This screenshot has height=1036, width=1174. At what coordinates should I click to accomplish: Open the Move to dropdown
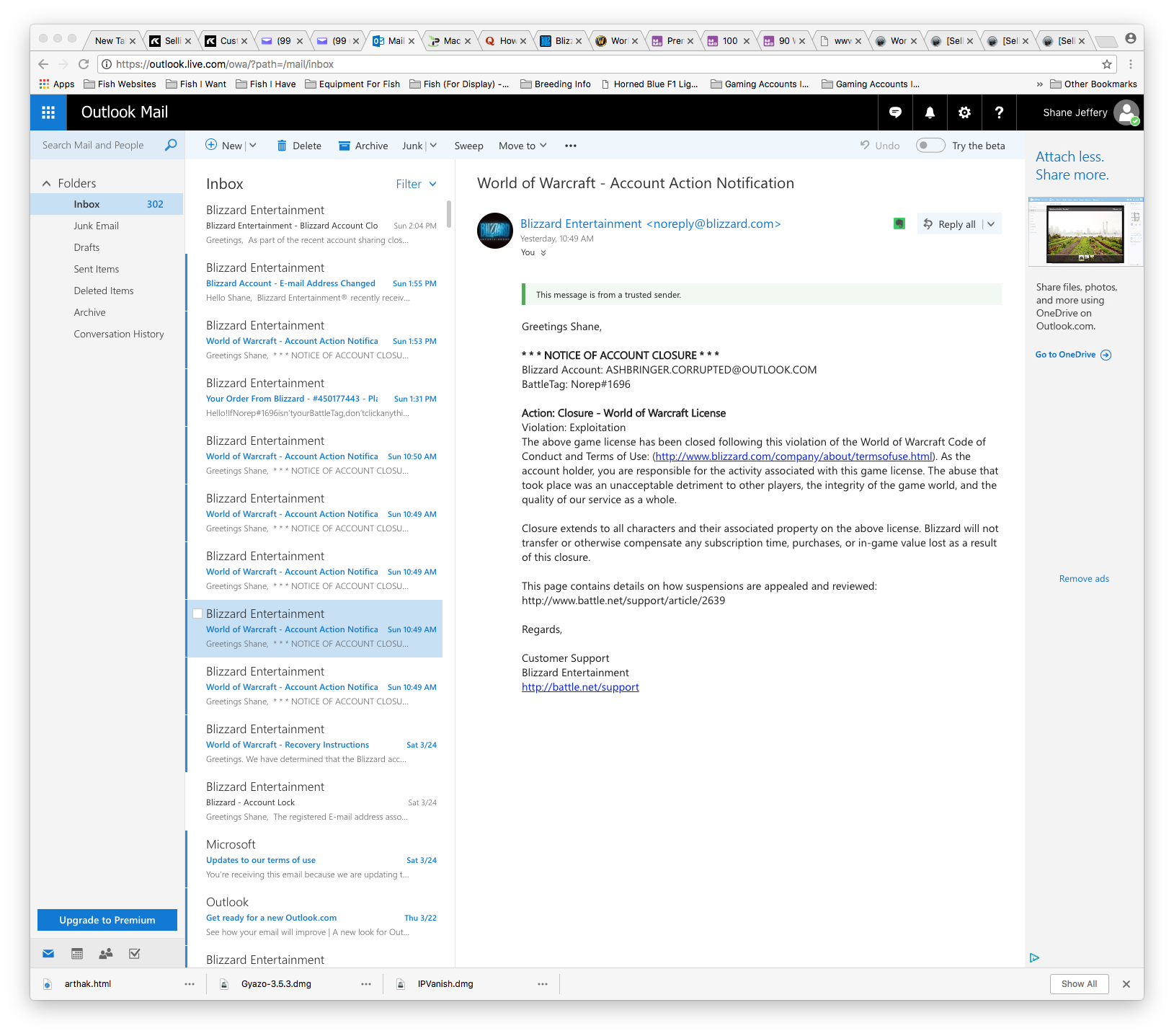click(x=522, y=146)
